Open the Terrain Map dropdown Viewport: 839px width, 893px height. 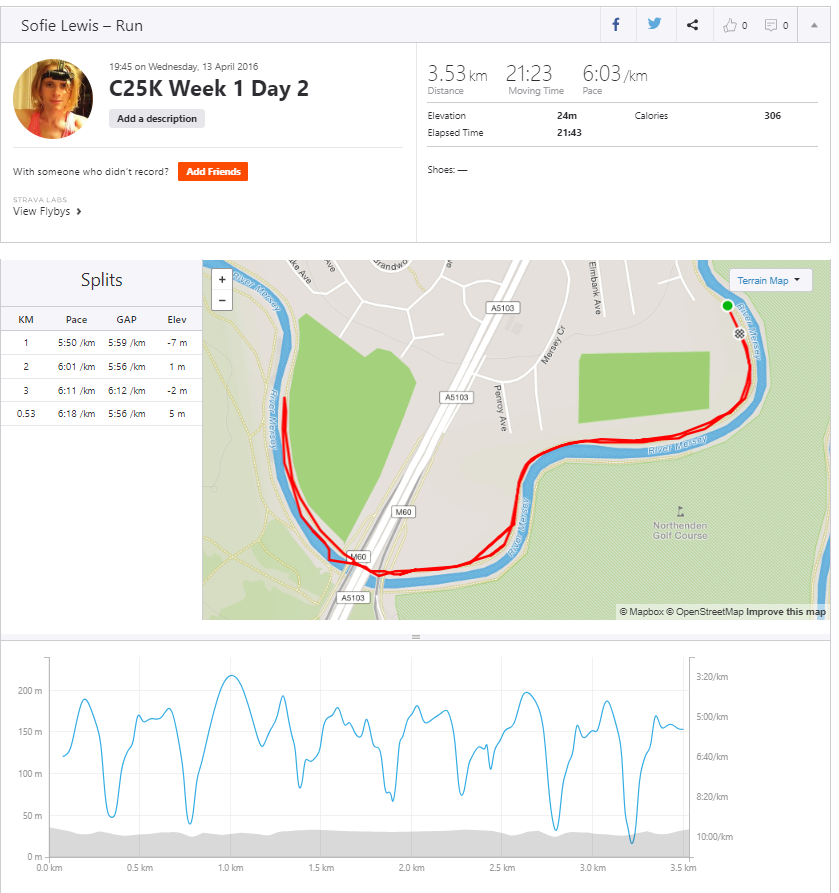click(x=769, y=281)
